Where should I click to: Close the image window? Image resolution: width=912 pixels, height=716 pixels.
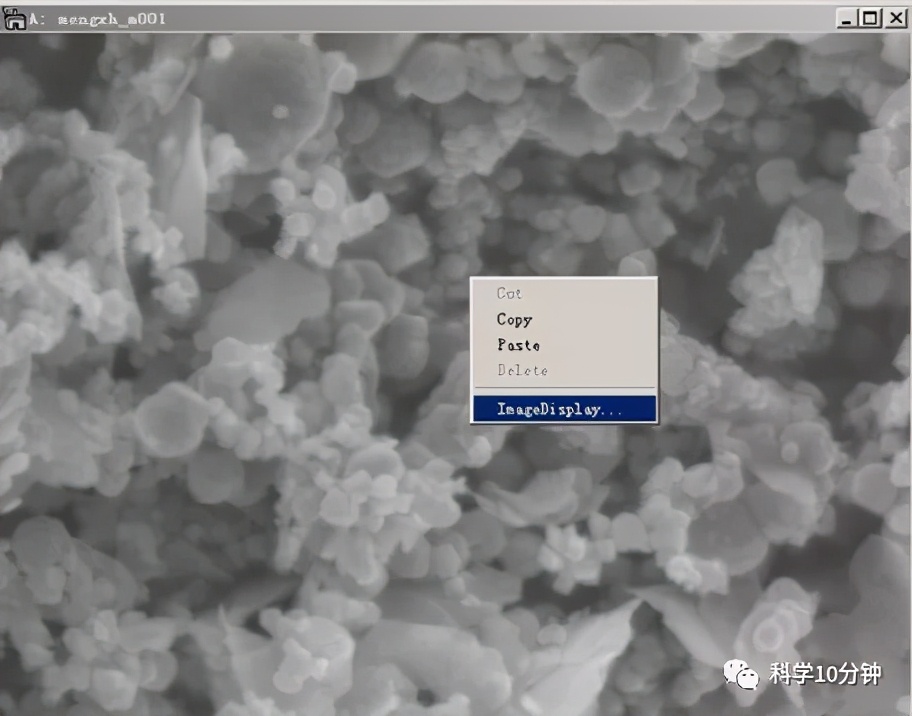click(x=896, y=19)
